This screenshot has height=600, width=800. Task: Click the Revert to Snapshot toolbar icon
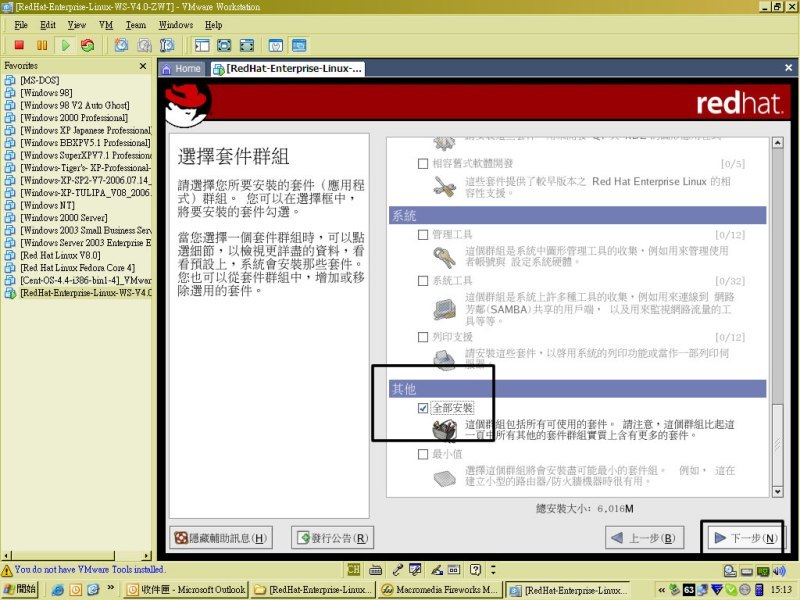[144, 45]
